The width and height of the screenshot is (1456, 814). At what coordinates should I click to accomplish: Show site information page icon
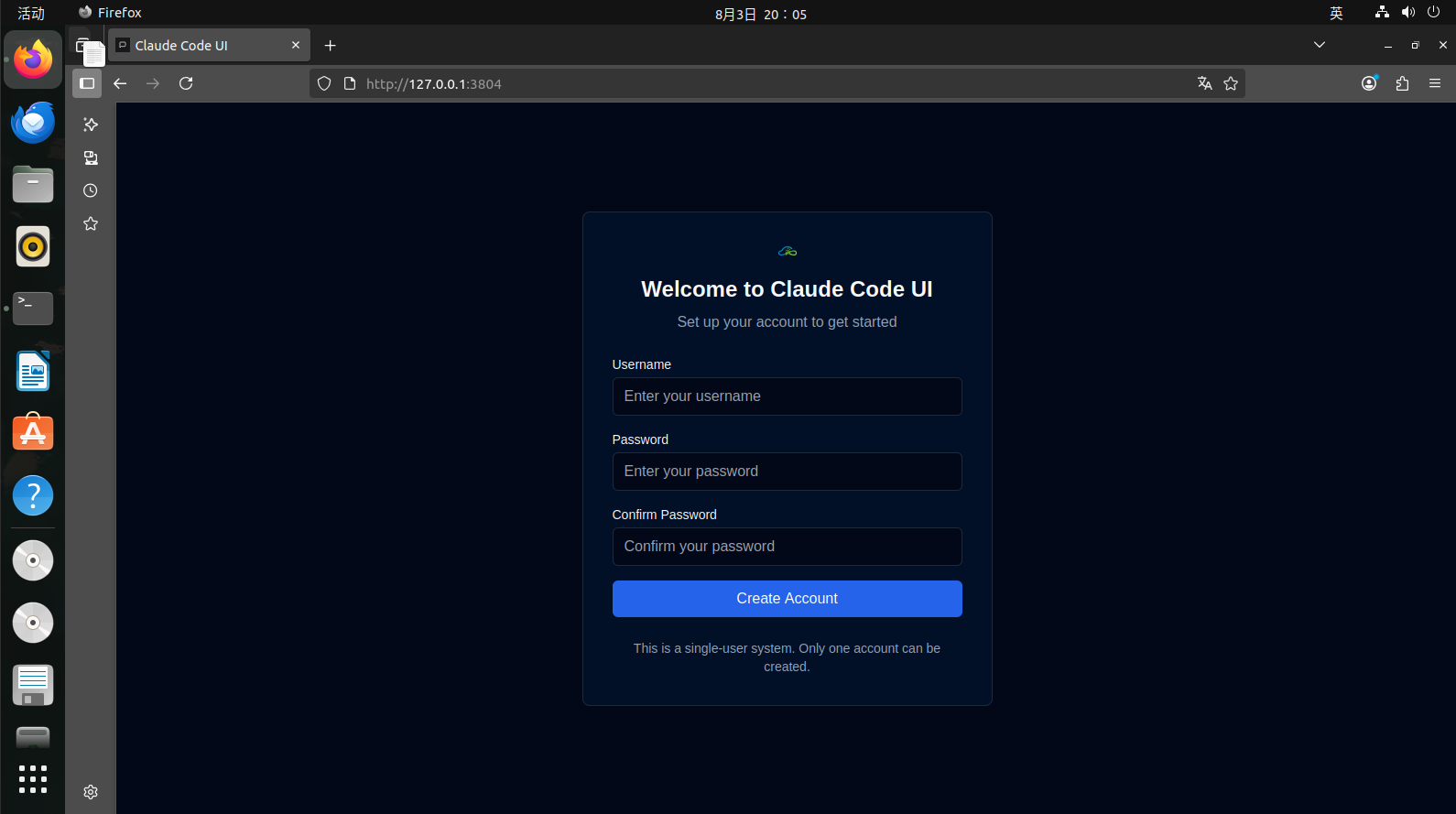coord(349,83)
